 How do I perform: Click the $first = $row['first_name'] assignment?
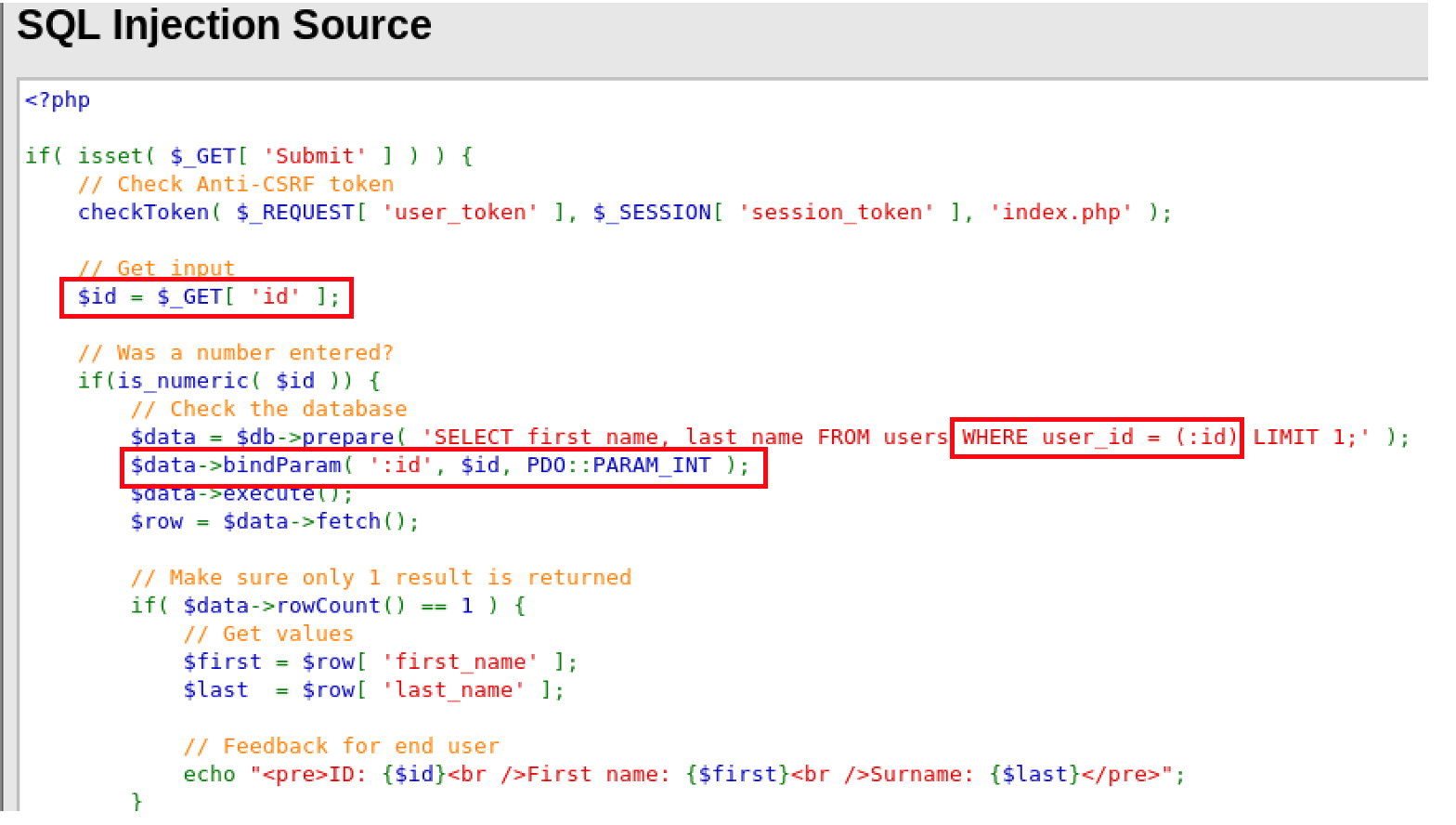pos(380,662)
